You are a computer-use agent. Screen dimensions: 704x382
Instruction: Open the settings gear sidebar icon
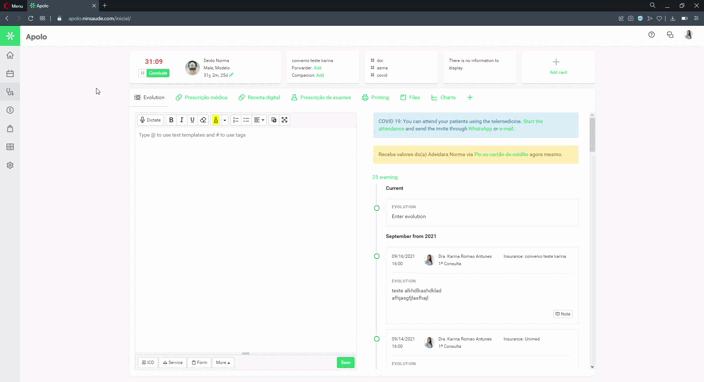10,165
